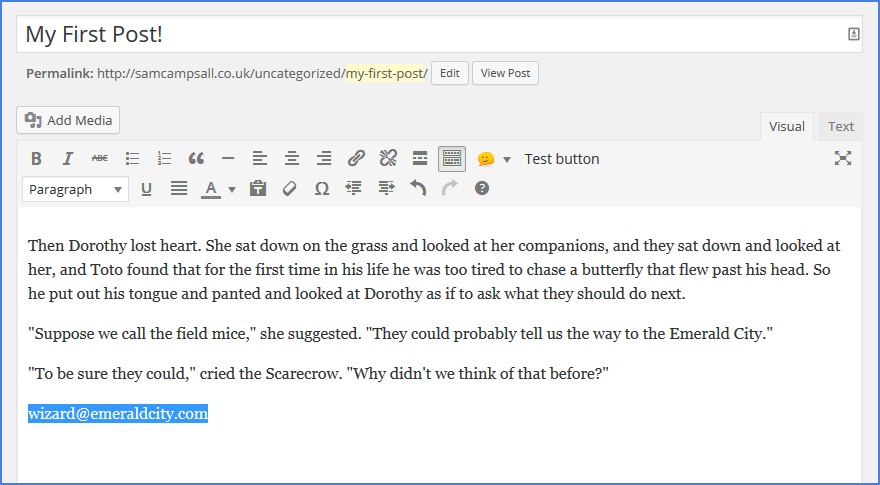Undo the last edit
880x485 pixels.
(418, 188)
